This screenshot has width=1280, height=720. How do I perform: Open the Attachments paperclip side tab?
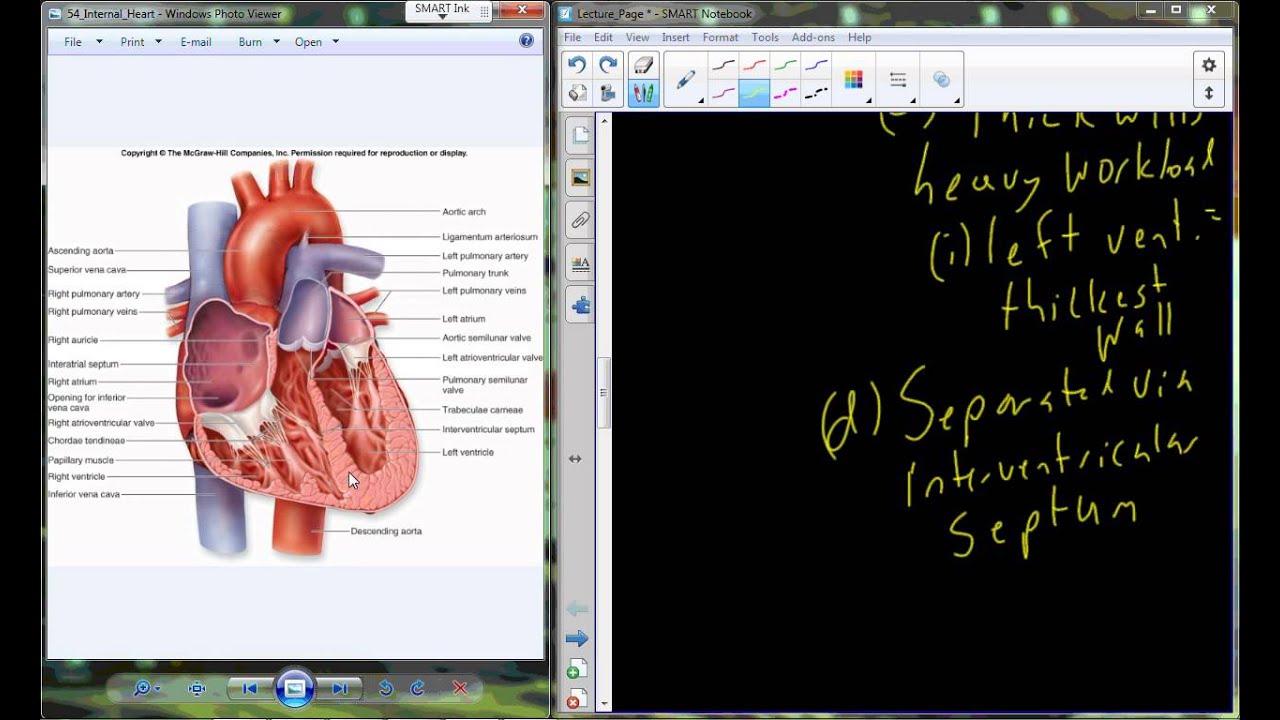[580, 221]
